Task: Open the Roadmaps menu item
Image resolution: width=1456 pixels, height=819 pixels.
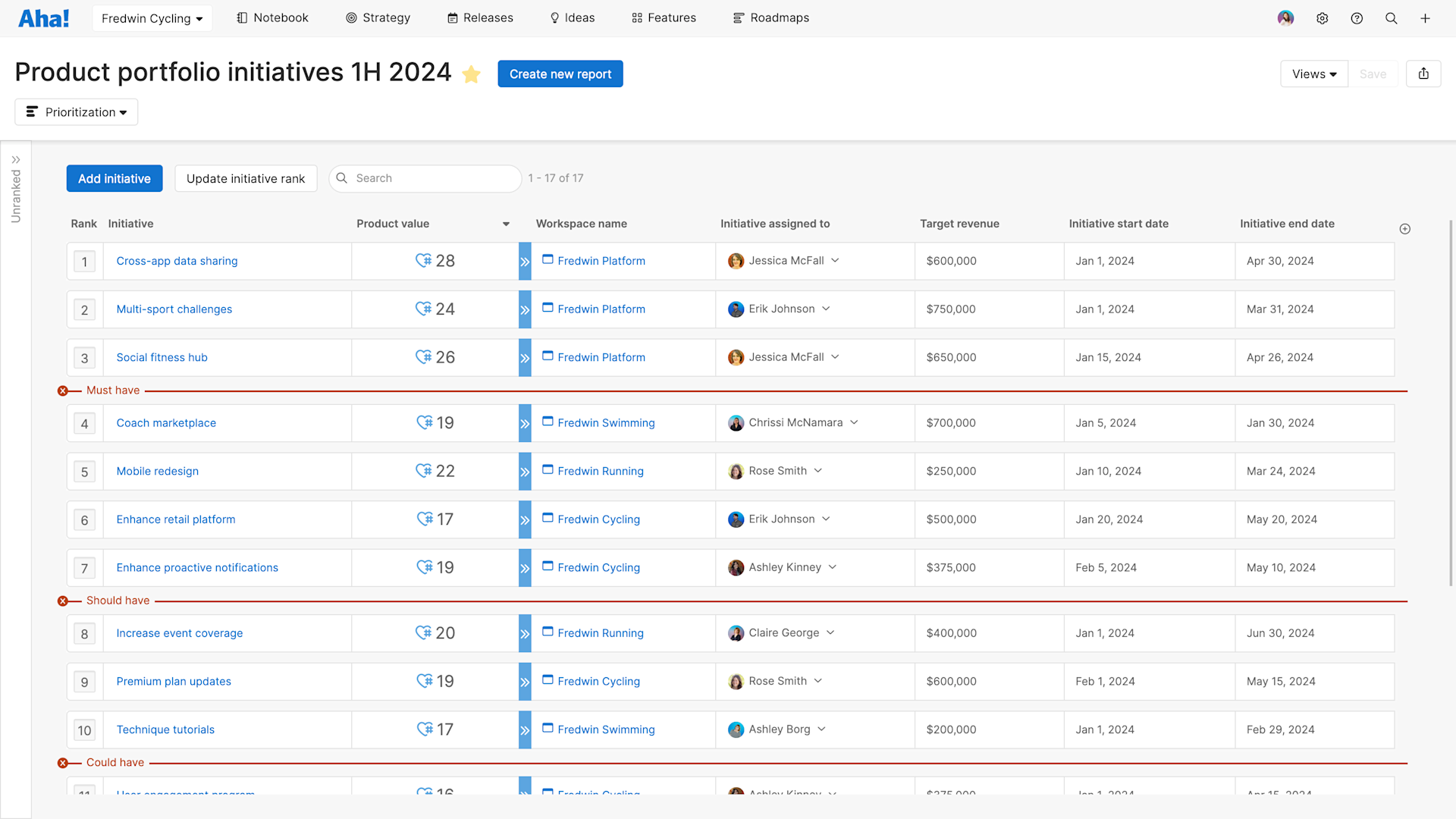Action: tap(771, 17)
